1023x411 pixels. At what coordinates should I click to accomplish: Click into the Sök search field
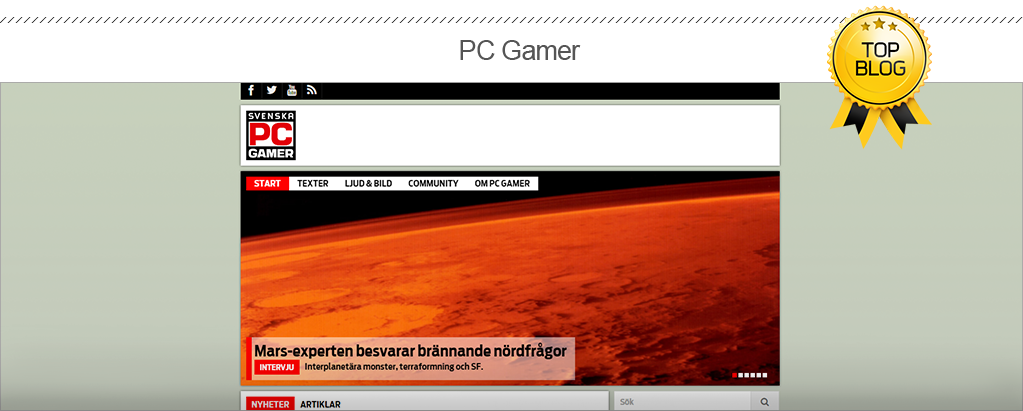pyautogui.click(x=680, y=402)
